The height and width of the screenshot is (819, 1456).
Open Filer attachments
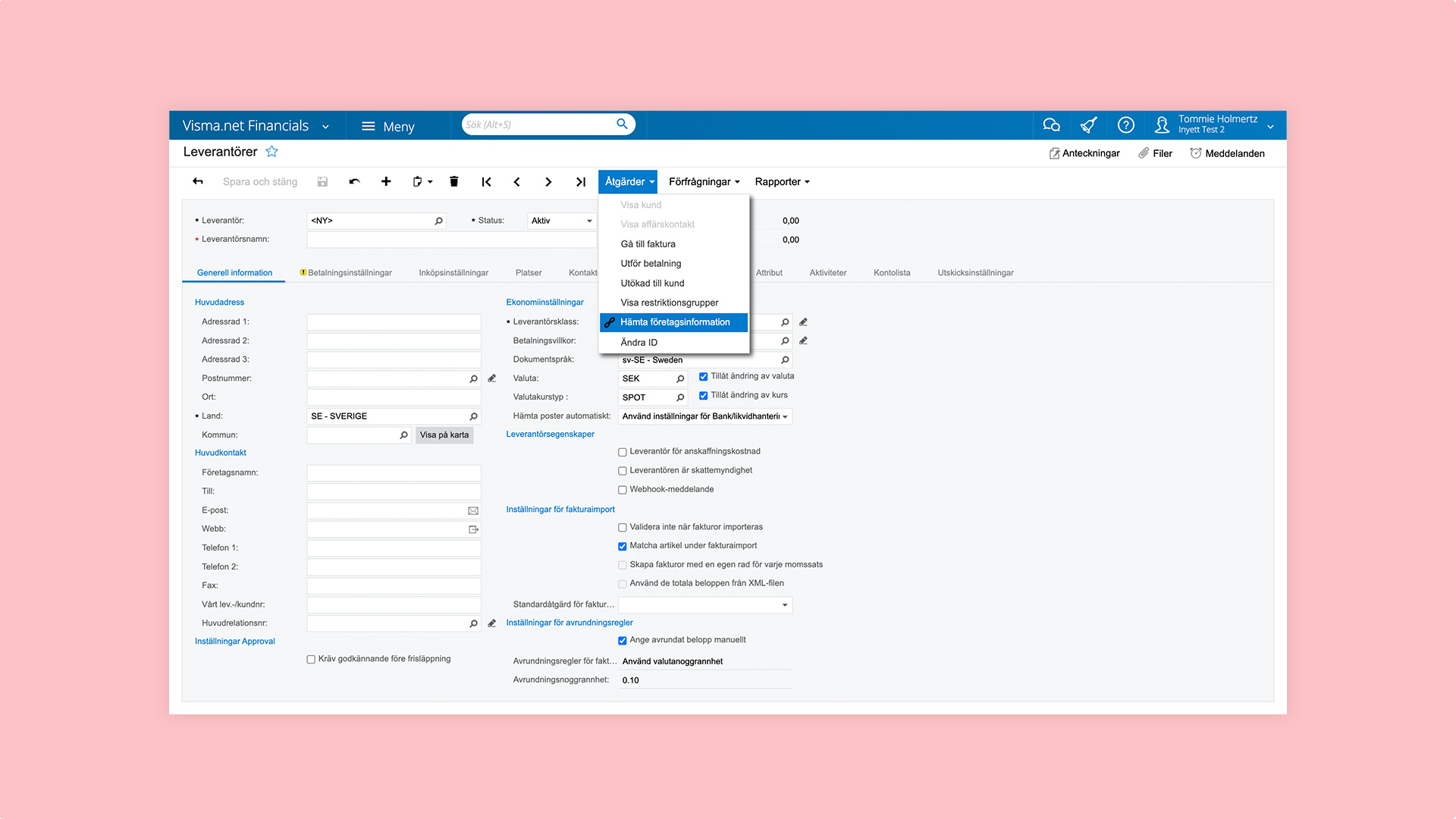pyautogui.click(x=1155, y=153)
